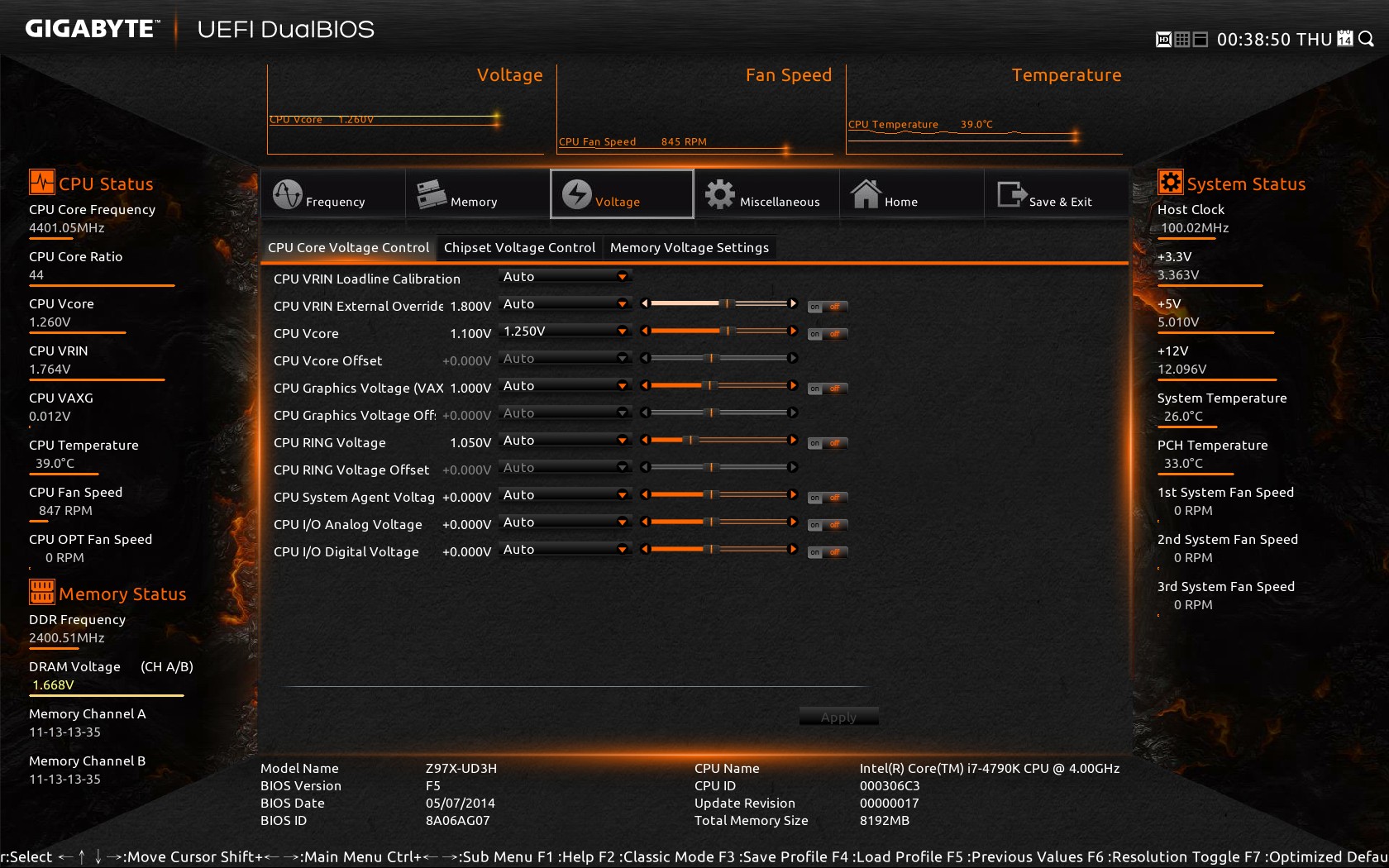
Task: Click the CPU RING Voltage slider track
Action: pos(718,440)
